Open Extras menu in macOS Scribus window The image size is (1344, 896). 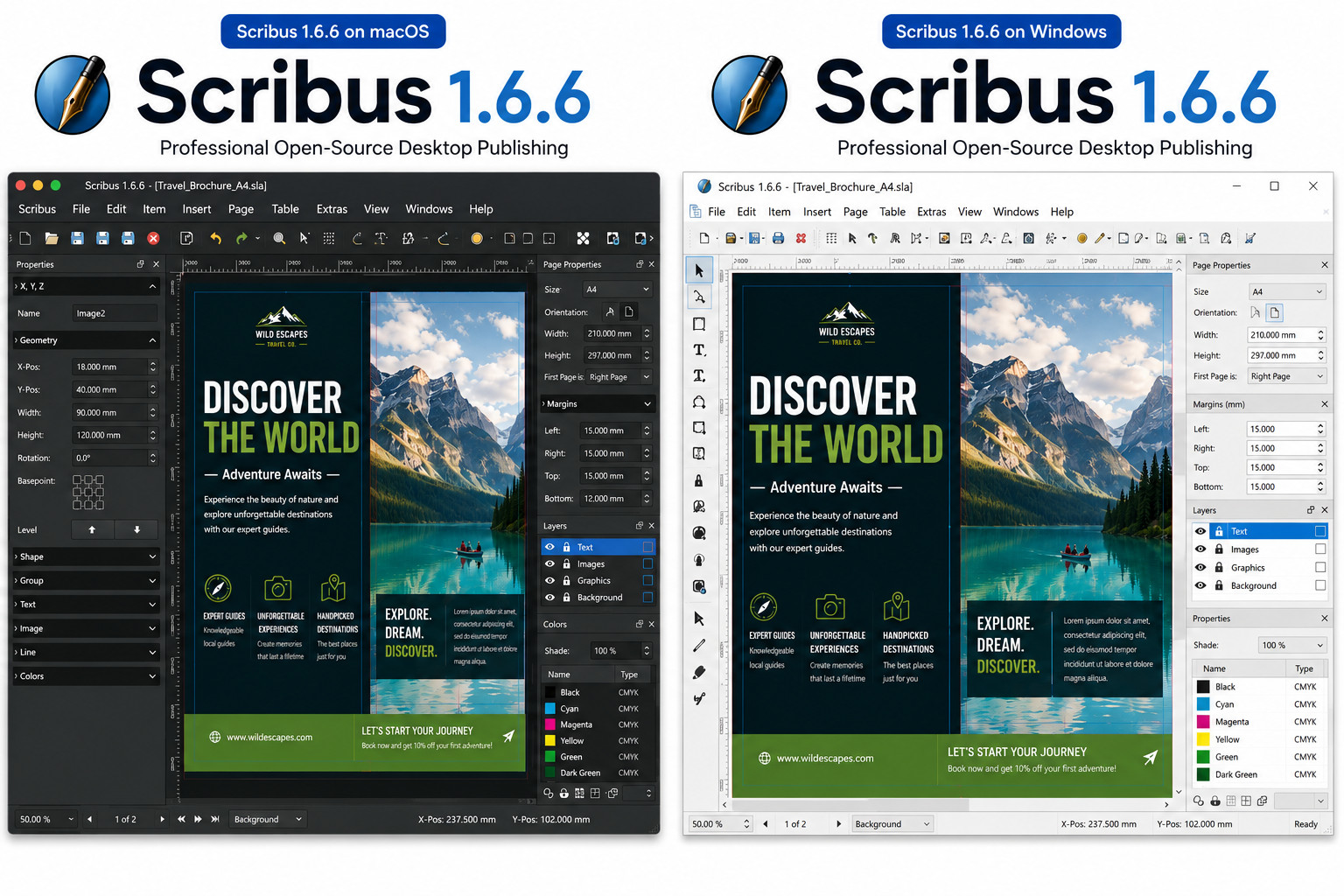(x=332, y=209)
